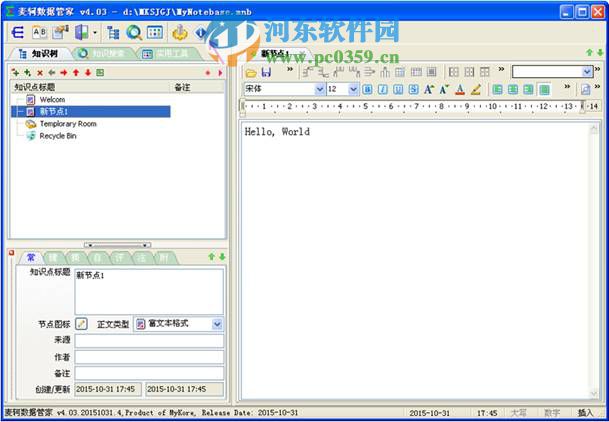
Task: Click the red right arrow tree icon
Action: click(64, 73)
